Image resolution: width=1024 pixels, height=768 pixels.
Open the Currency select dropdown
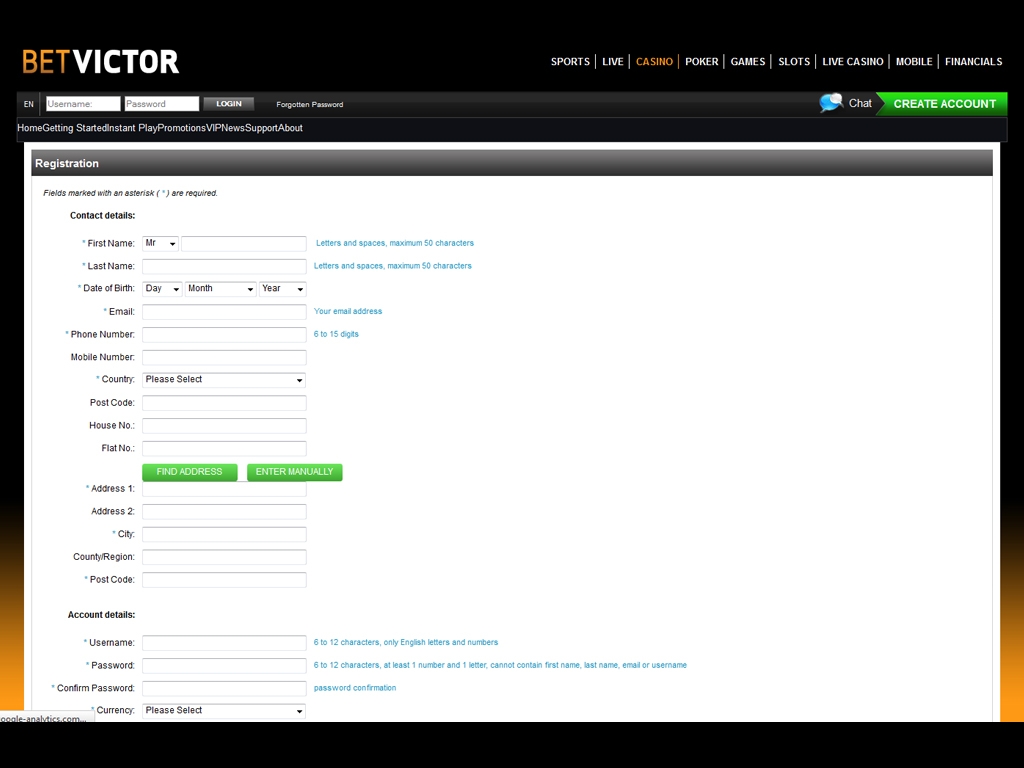[224, 711]
